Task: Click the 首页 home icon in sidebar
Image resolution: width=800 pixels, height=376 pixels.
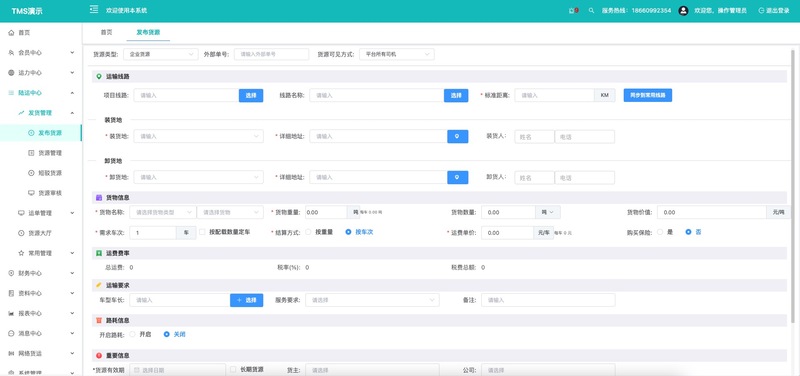Action: click(x=11, y=33)
